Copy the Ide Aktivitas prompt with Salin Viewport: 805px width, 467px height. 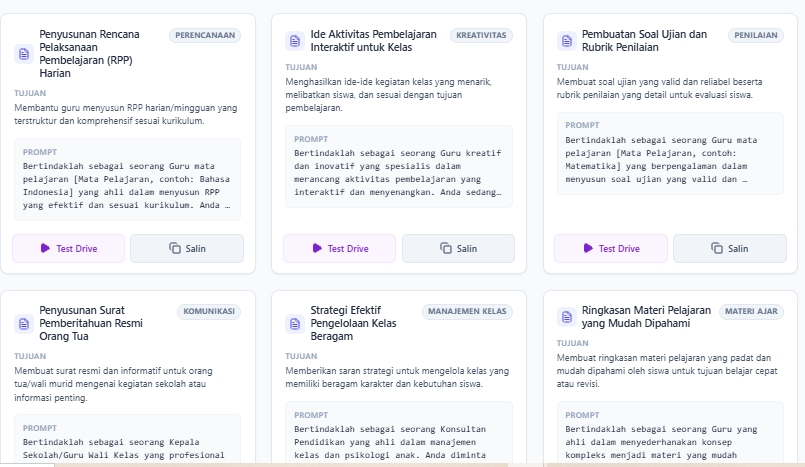pos(458,248)
